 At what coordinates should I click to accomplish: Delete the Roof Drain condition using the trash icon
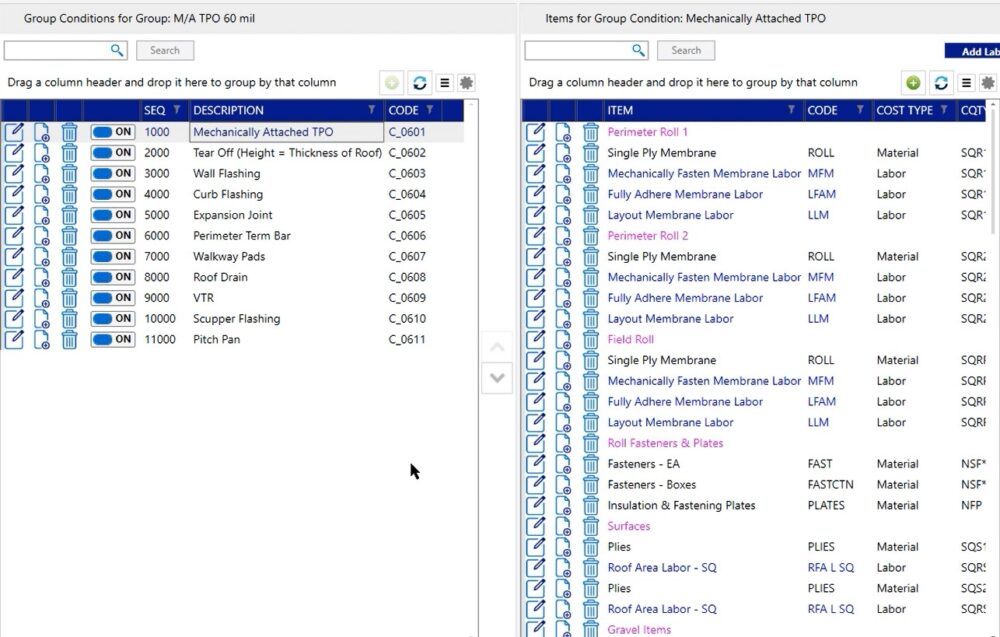pos(68,277)
